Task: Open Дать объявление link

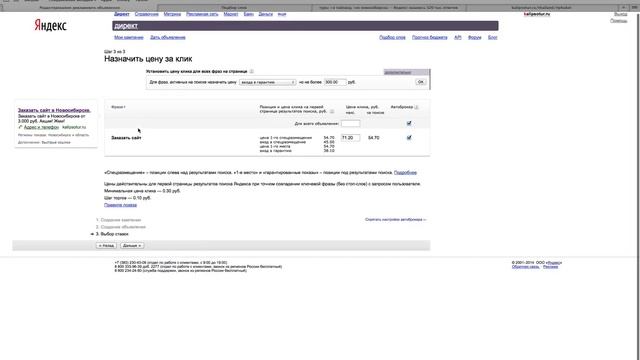Action: pos(168,38)
